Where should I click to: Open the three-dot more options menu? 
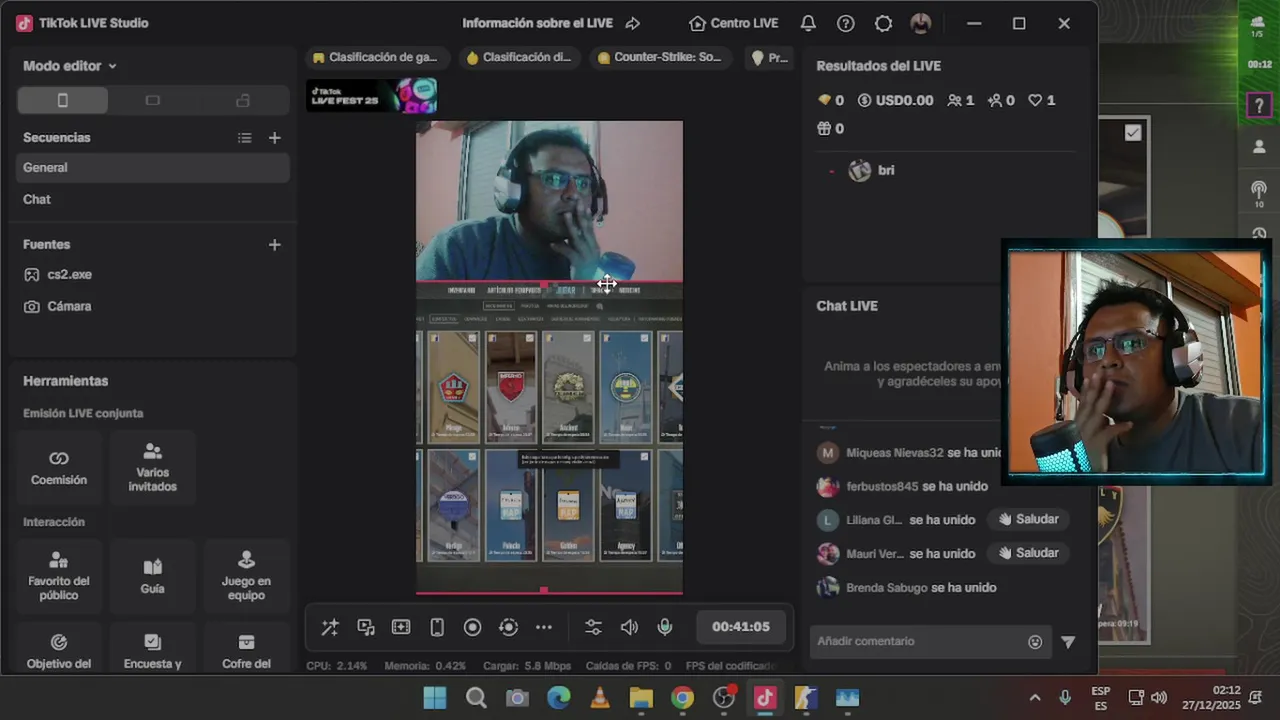tap(544, 627)
